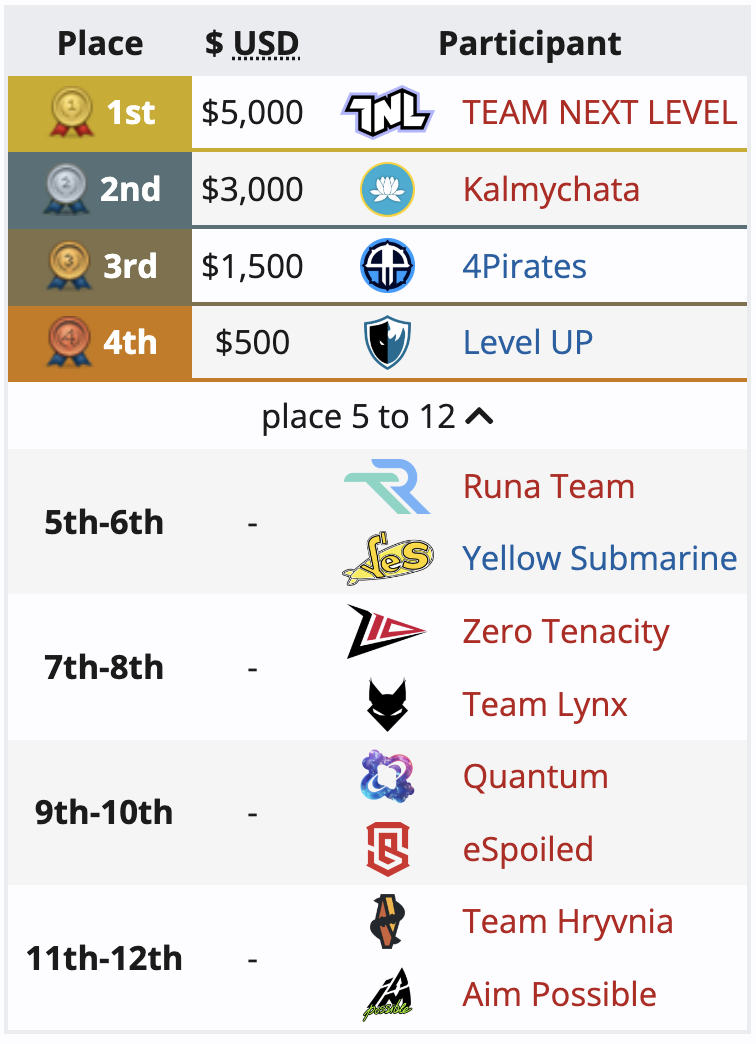756x1044 pixels.
Task: Click the Quantum team logo
Action: pyautogui.click(x=387, y=776)
